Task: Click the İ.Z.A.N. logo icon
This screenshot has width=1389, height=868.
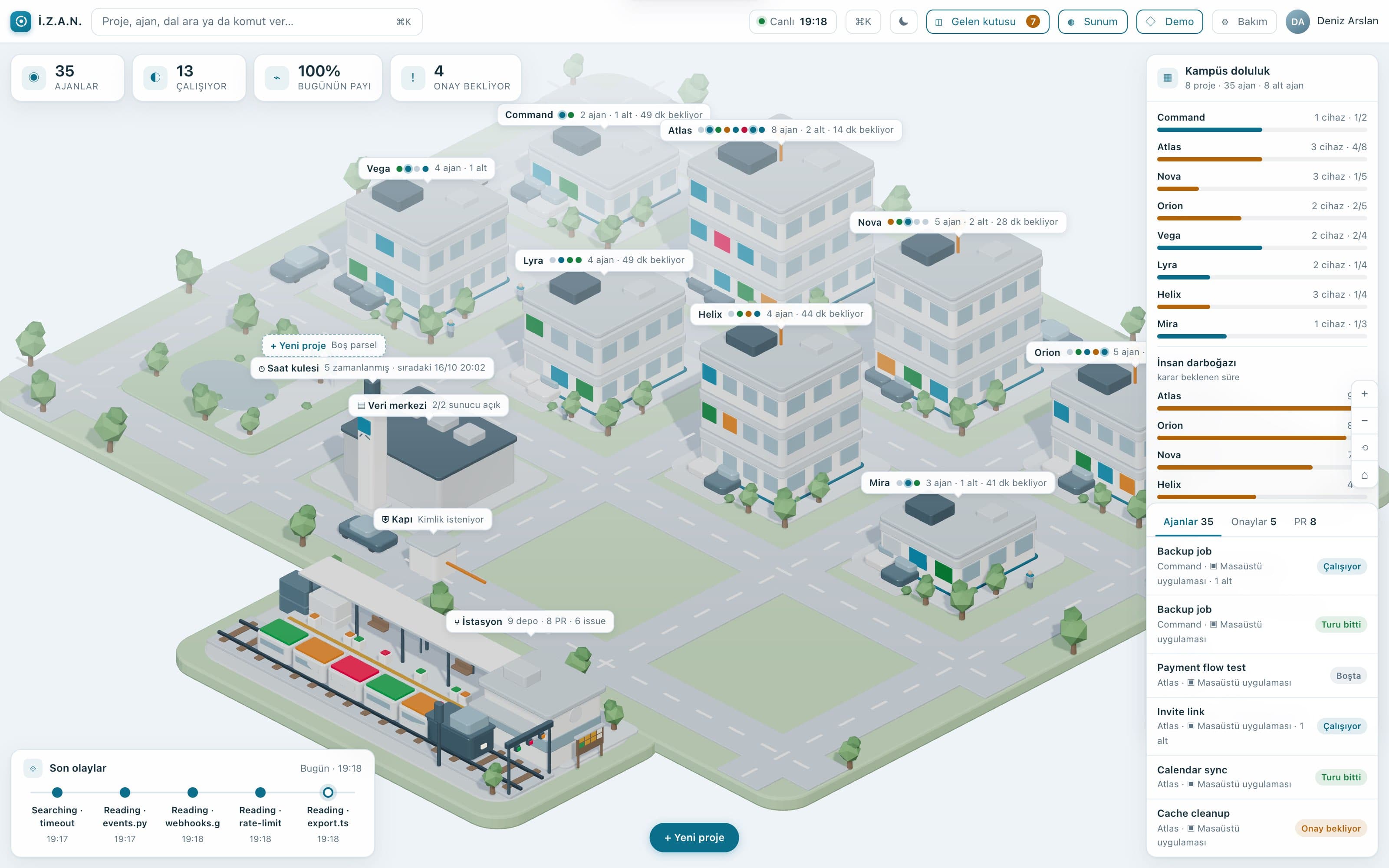Action: pos(21,22)
